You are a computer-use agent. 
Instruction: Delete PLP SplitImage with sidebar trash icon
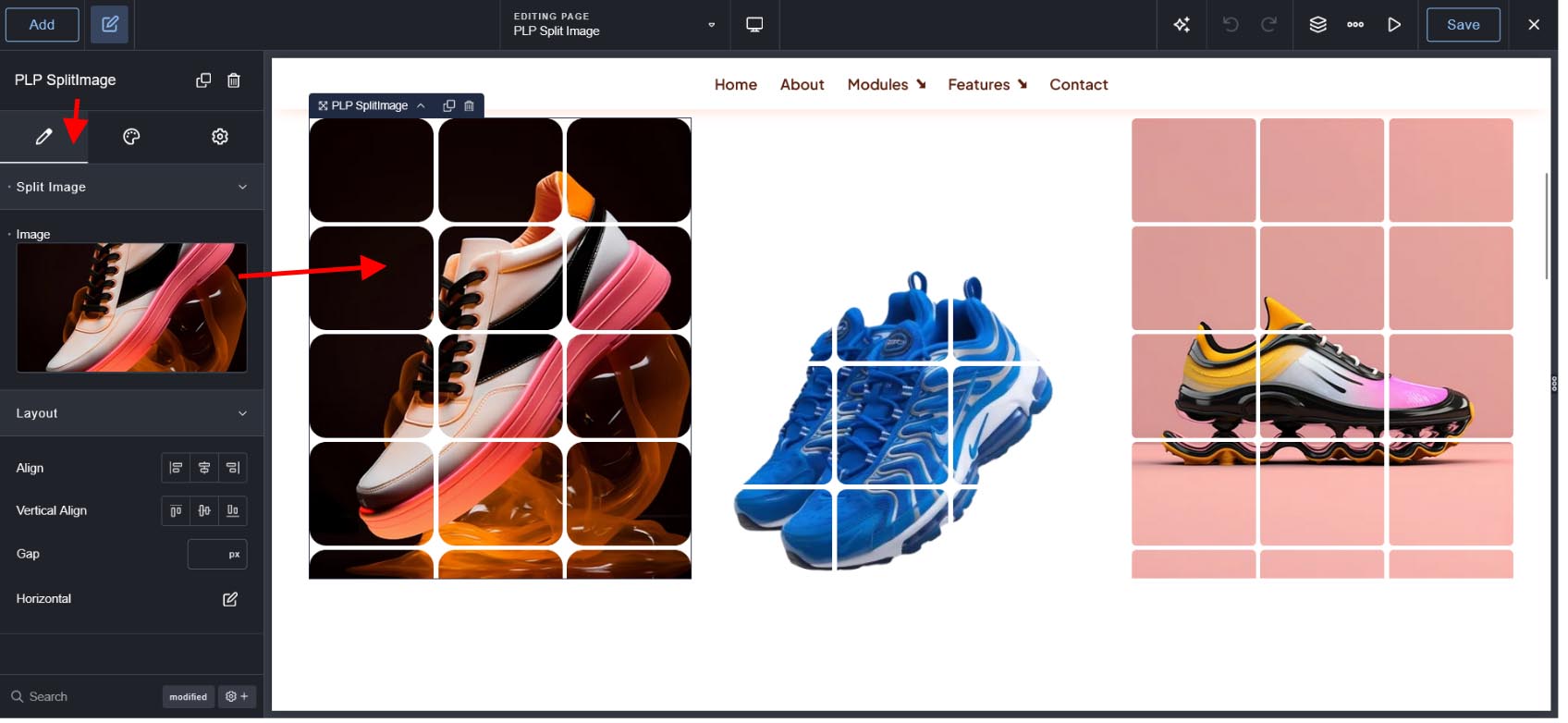click(235, 80)
